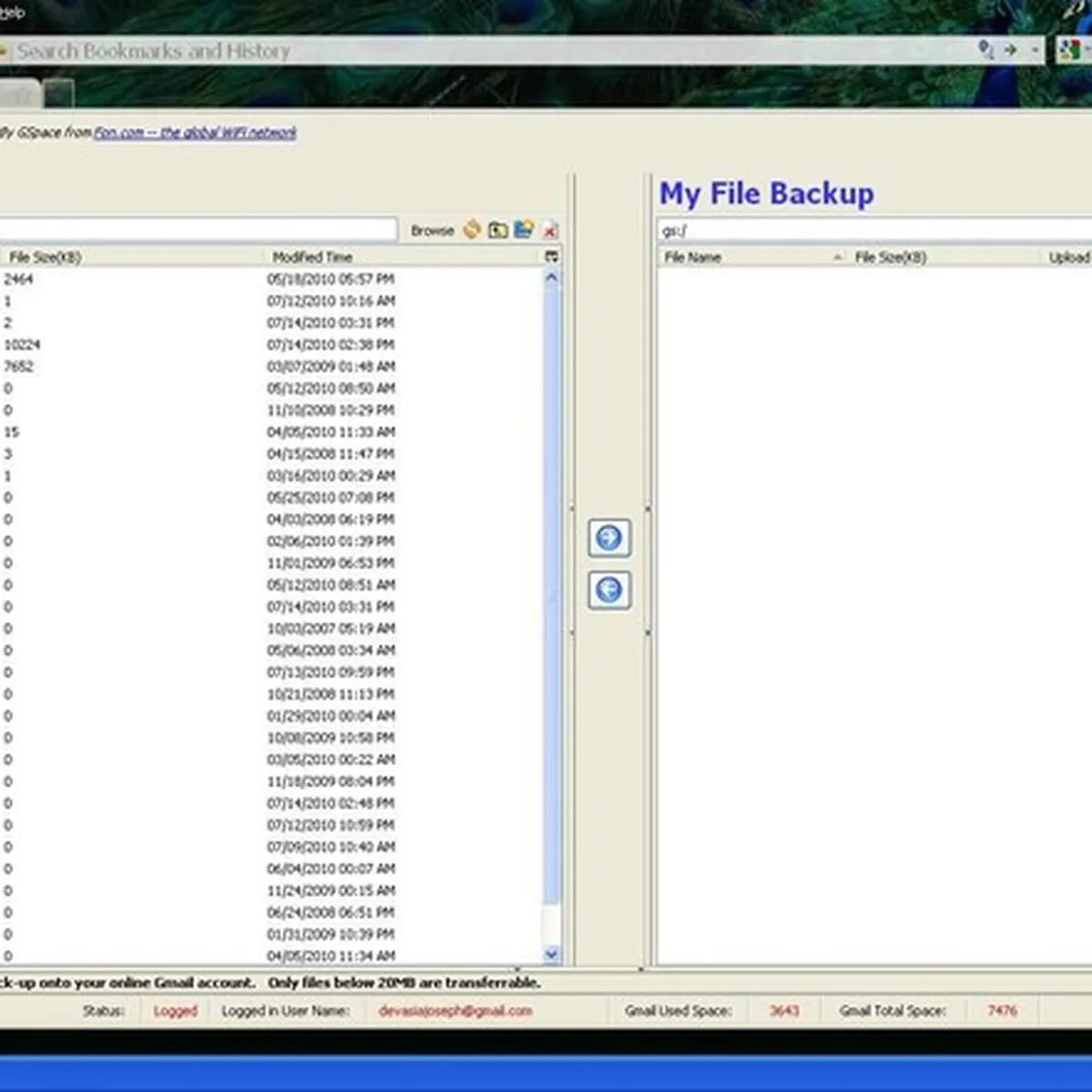
Task: Create a new folder with the blue folder icon
Action: (523, 229)
